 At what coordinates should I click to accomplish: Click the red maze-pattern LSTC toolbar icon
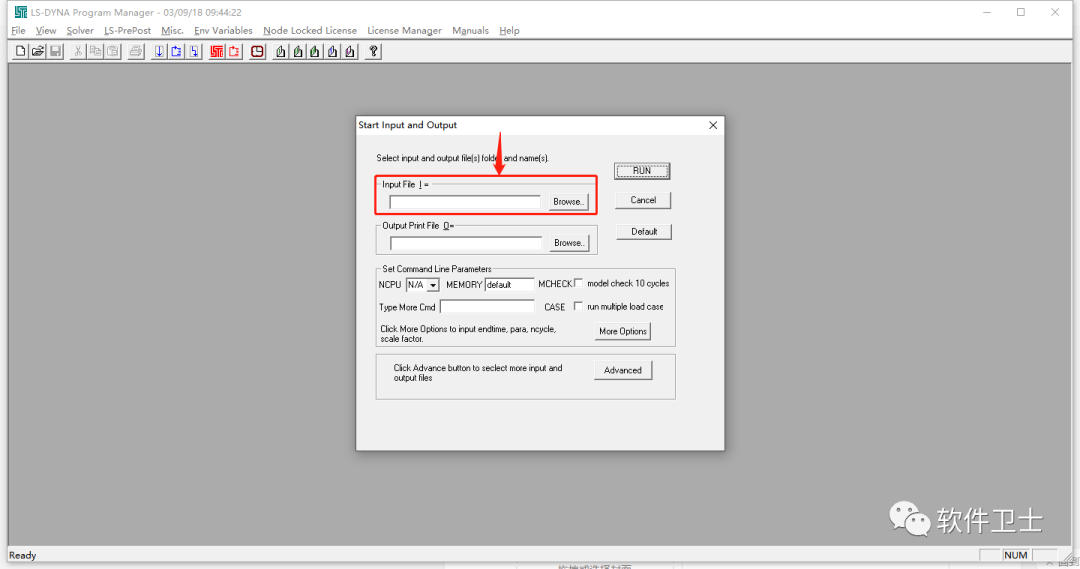(x=217, y=51)
